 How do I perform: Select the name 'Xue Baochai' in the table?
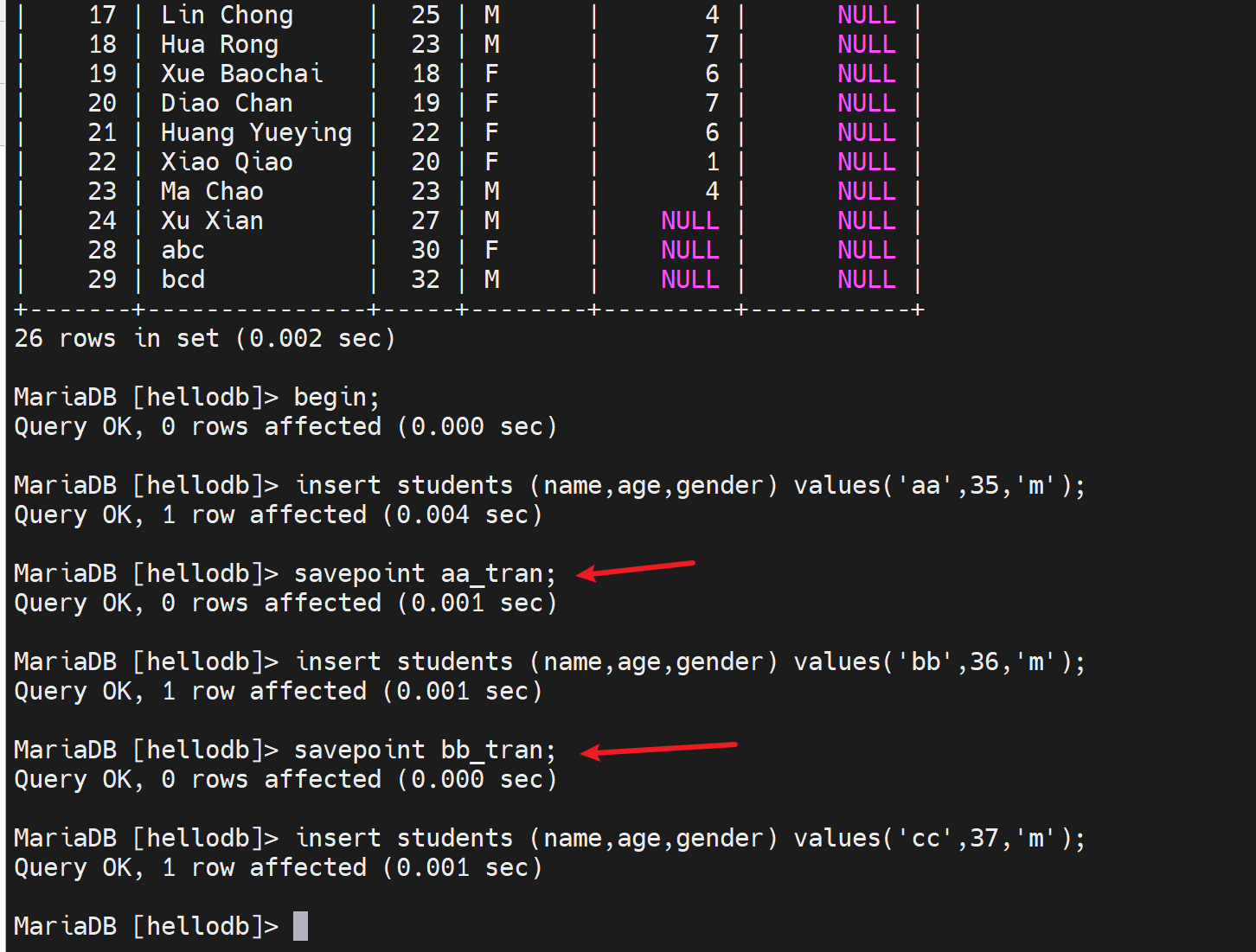[241, 73]
